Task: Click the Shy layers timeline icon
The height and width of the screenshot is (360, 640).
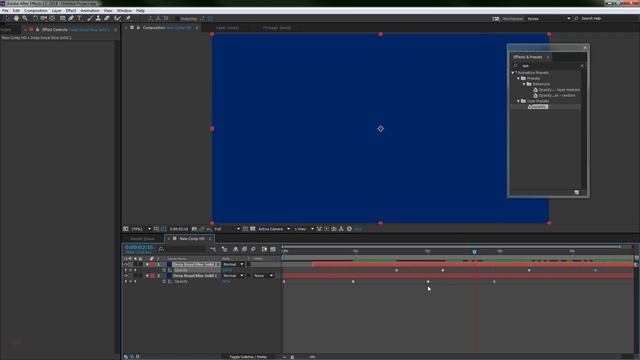Action: [x=236, y=249]
